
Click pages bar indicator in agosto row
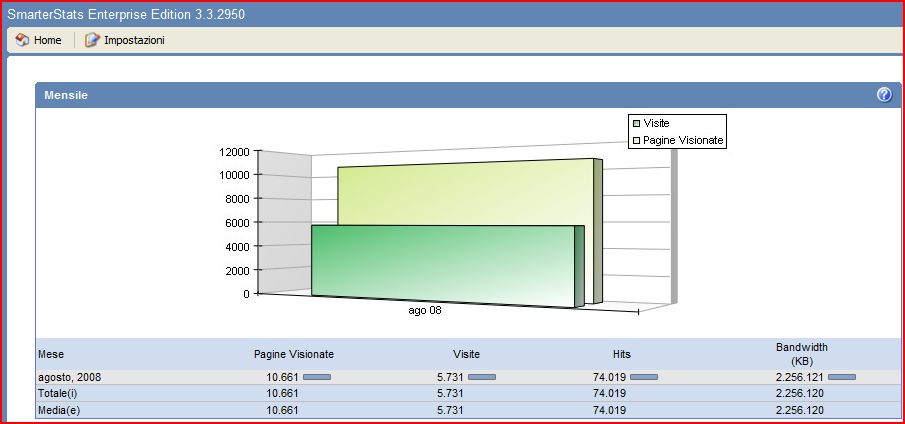317,377
